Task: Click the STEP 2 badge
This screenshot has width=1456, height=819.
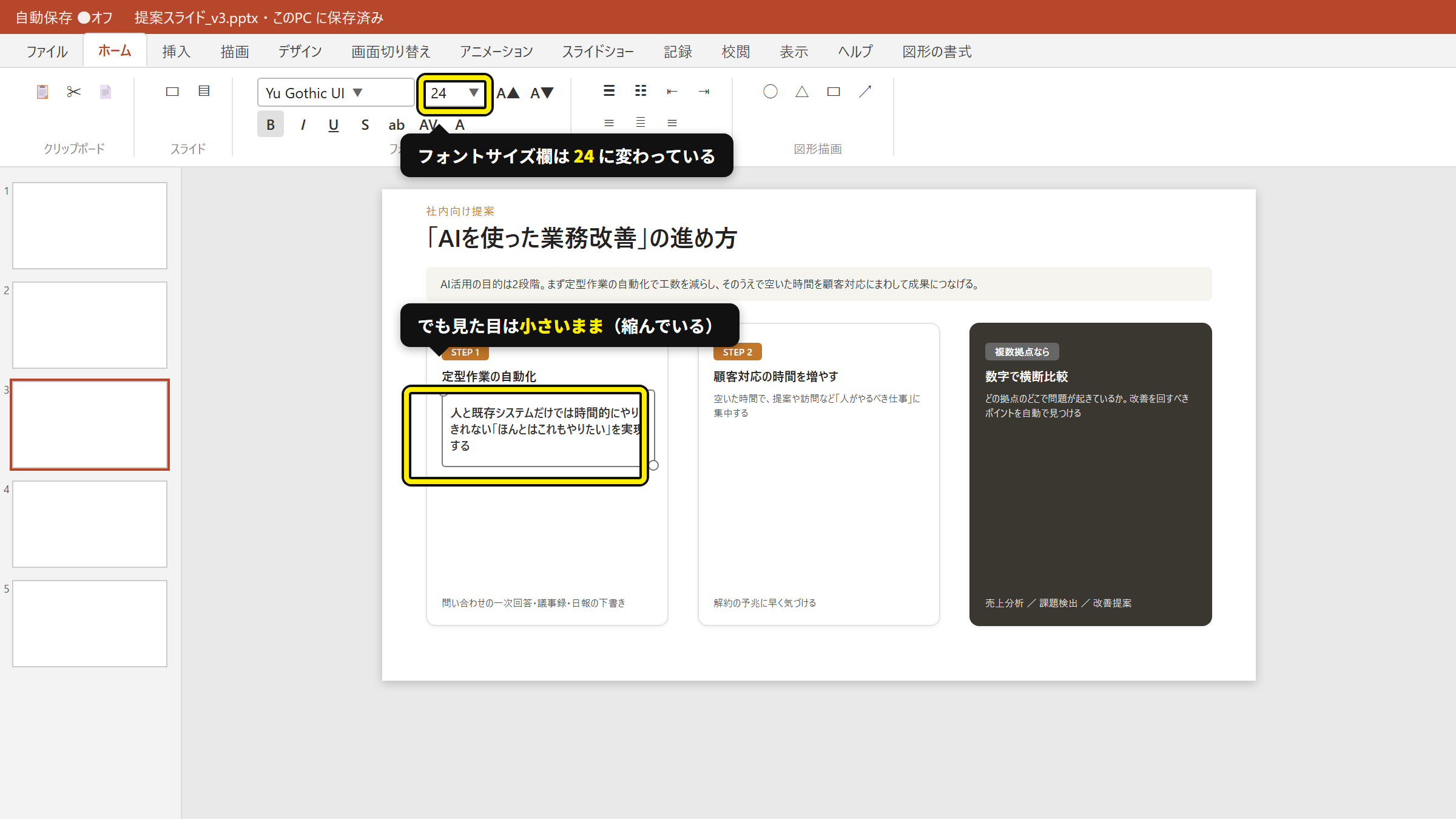Action: 737,352
